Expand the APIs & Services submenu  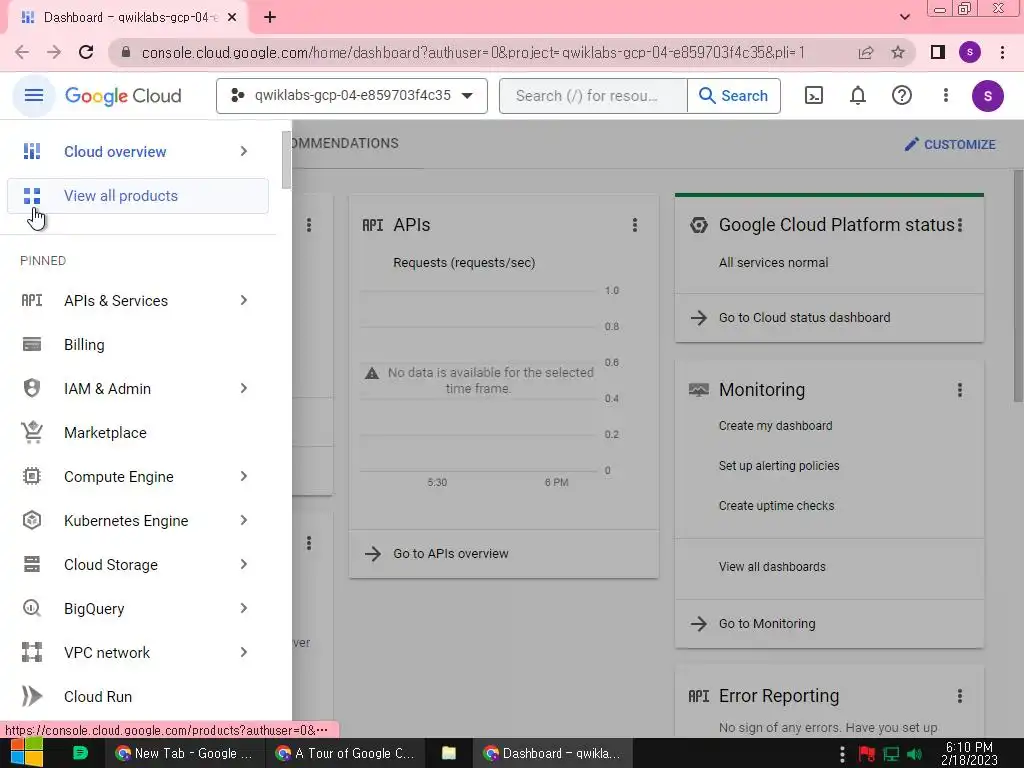pos(244,300)
